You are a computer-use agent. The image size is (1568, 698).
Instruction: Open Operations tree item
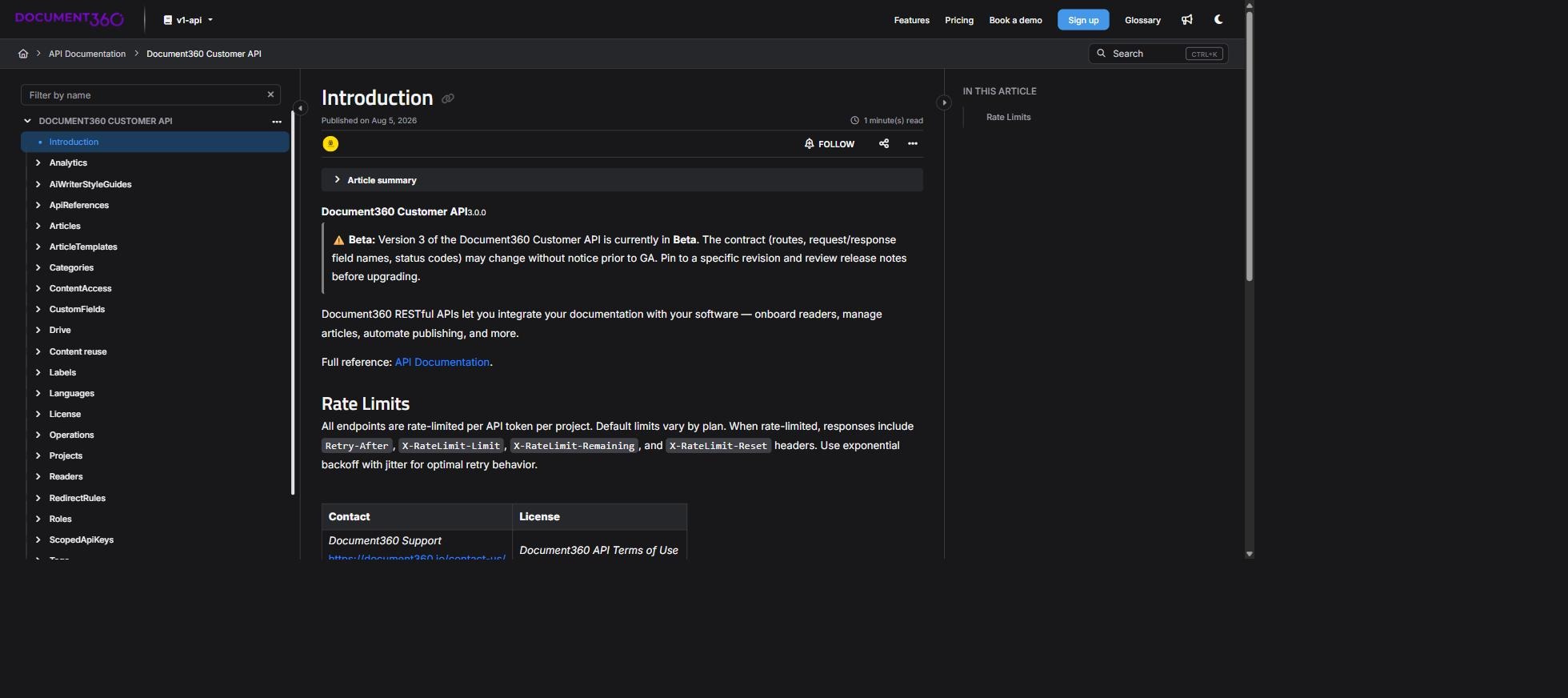click(x=71, y=435)
